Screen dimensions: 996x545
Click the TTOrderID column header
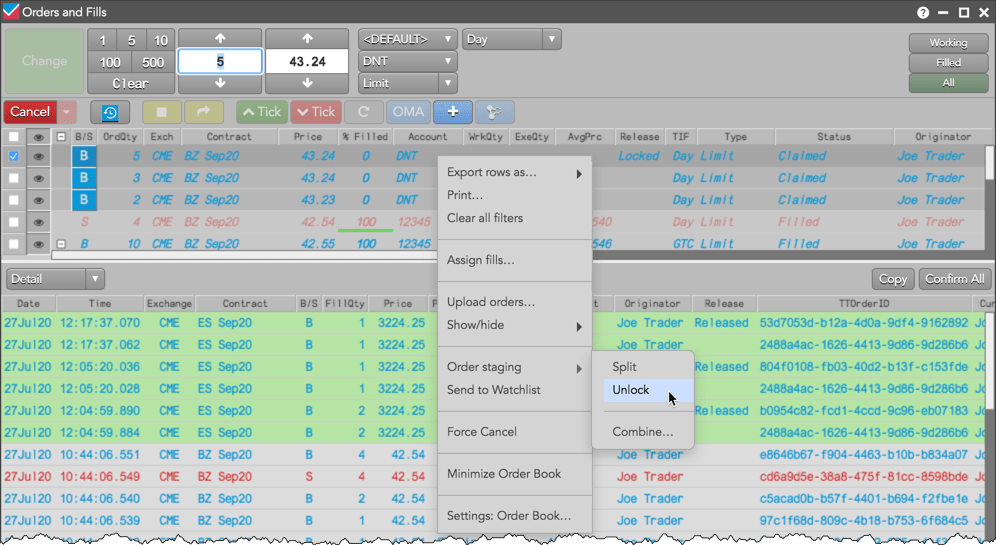[864, 304]
